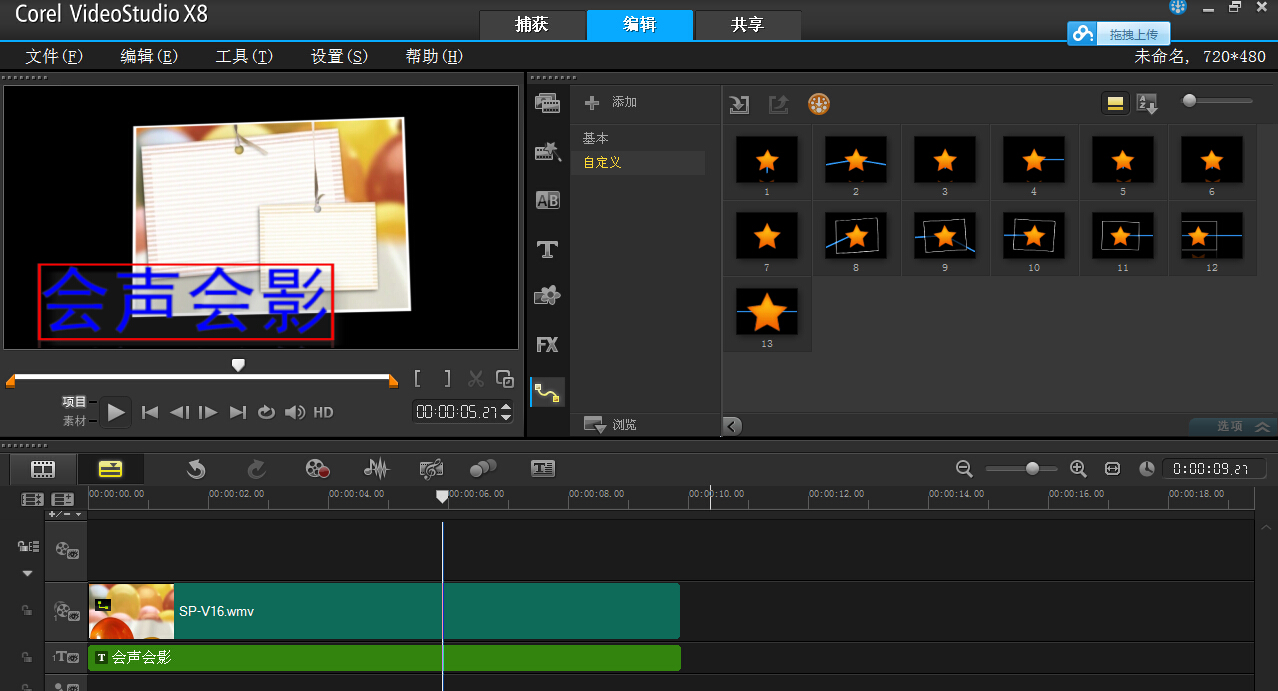
Task: Toggle thumbnail view button in library
Action: [x=1116, y=103]
